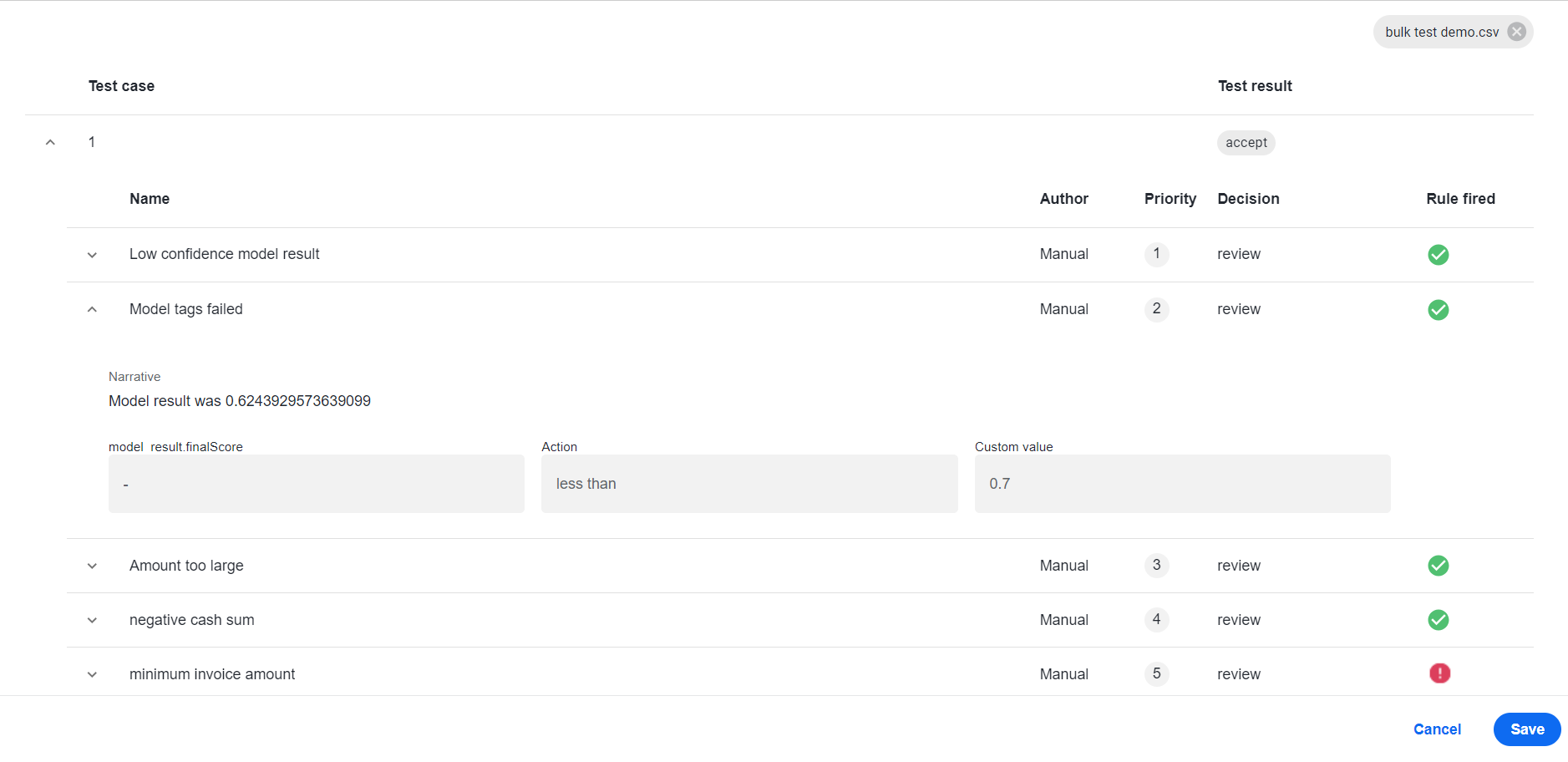Expand Low confidence model result rule
Viewport: 1568px width, 762px height.
pos(92,255)
